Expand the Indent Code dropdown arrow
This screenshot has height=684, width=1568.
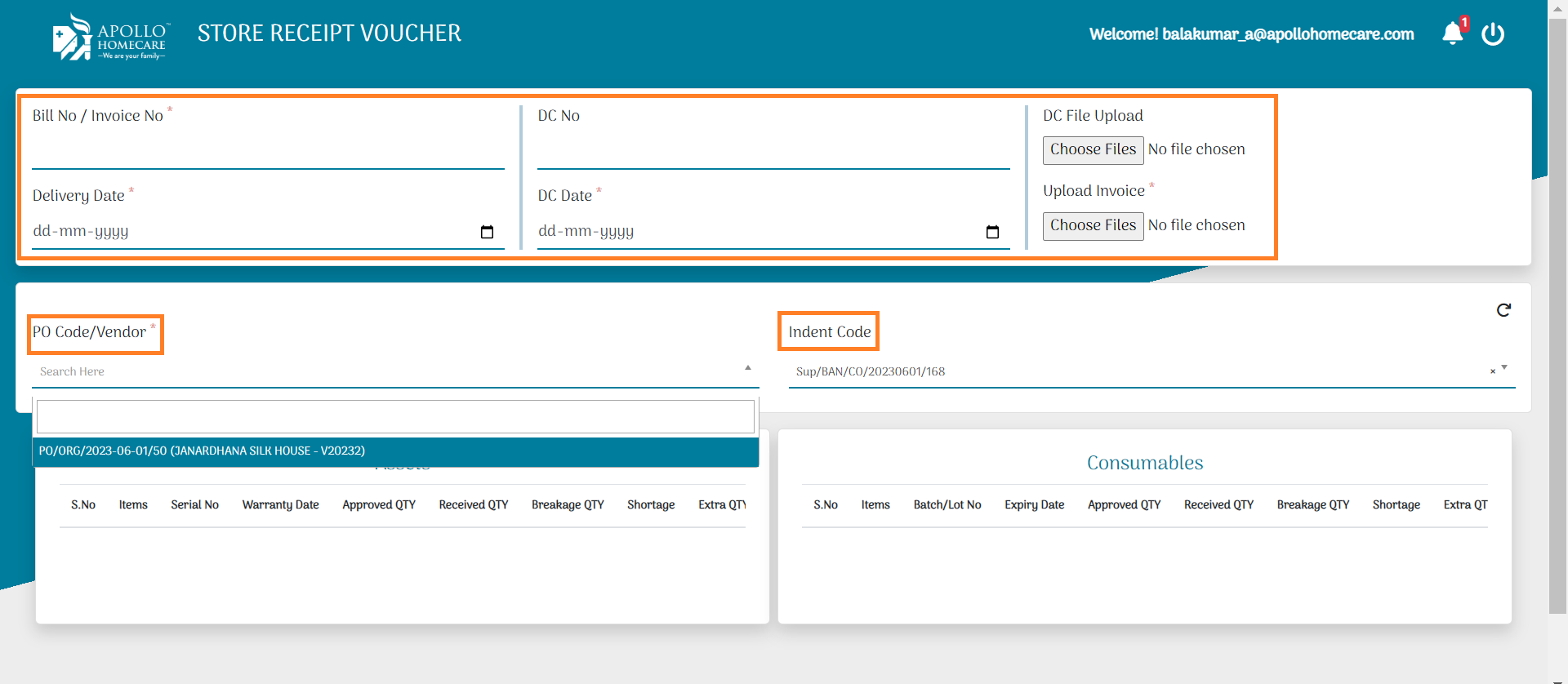(1504, 368)
